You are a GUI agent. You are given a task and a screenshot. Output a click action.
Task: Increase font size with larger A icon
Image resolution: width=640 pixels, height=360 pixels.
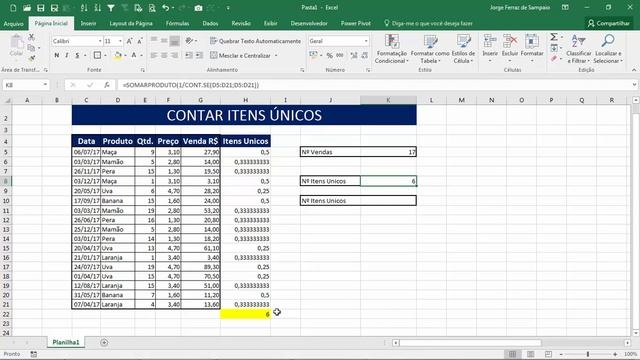[129, 41]
